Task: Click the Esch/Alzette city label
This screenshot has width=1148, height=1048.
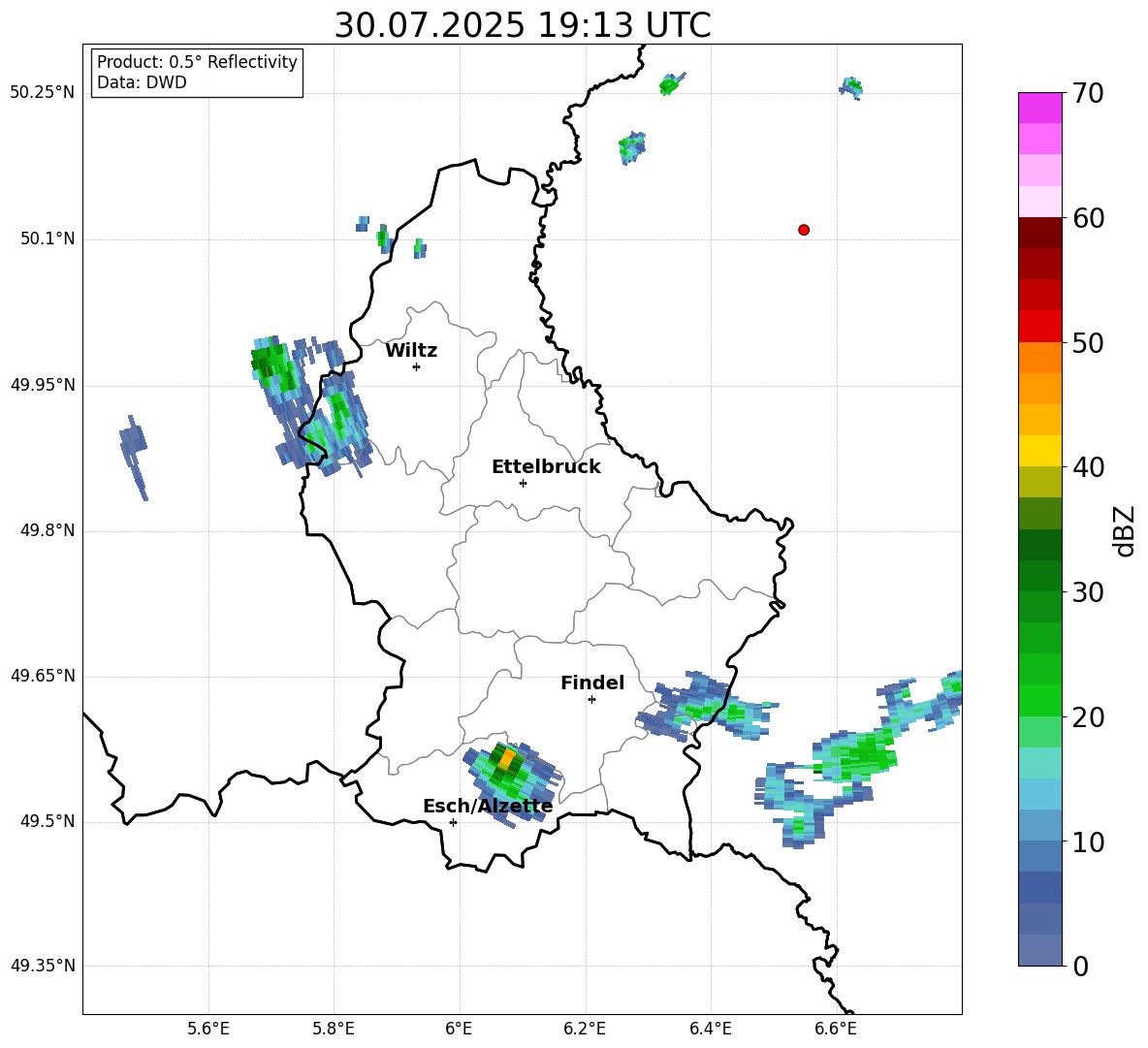Action: coord(488,807)
